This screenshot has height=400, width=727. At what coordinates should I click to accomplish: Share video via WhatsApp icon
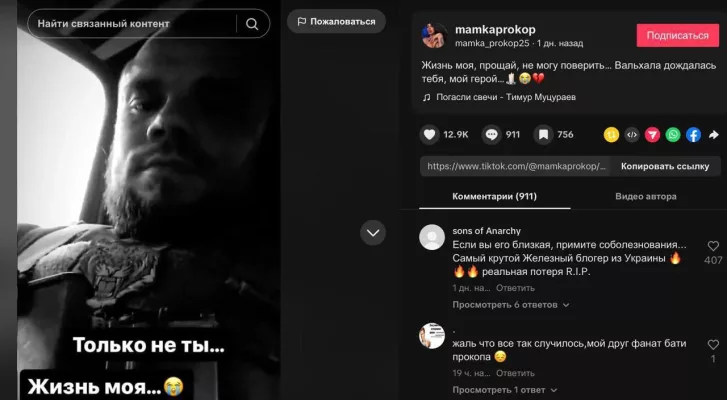click(x=673, y=135)
